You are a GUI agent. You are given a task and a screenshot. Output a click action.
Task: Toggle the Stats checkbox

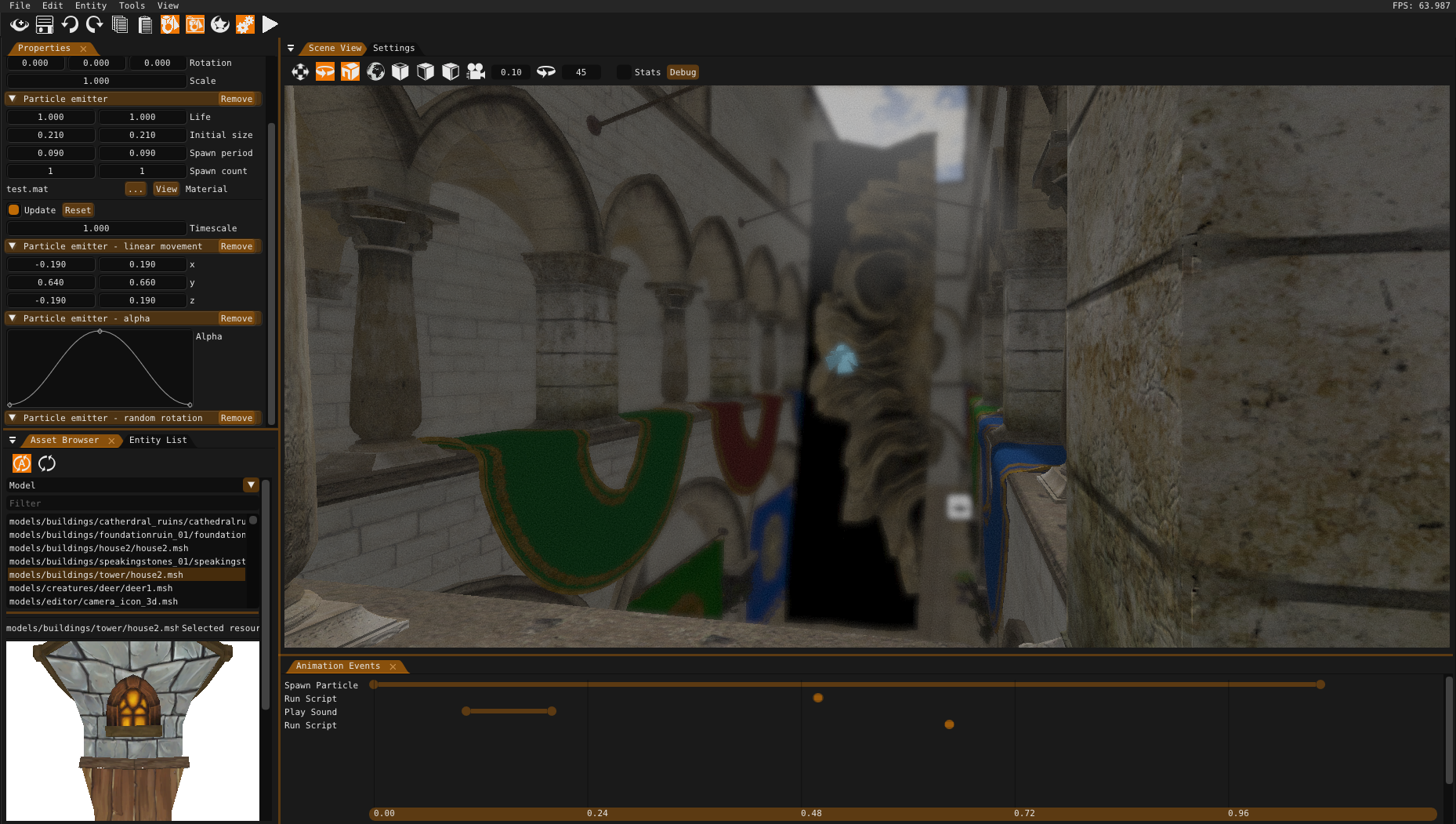[x=624, y=72]
